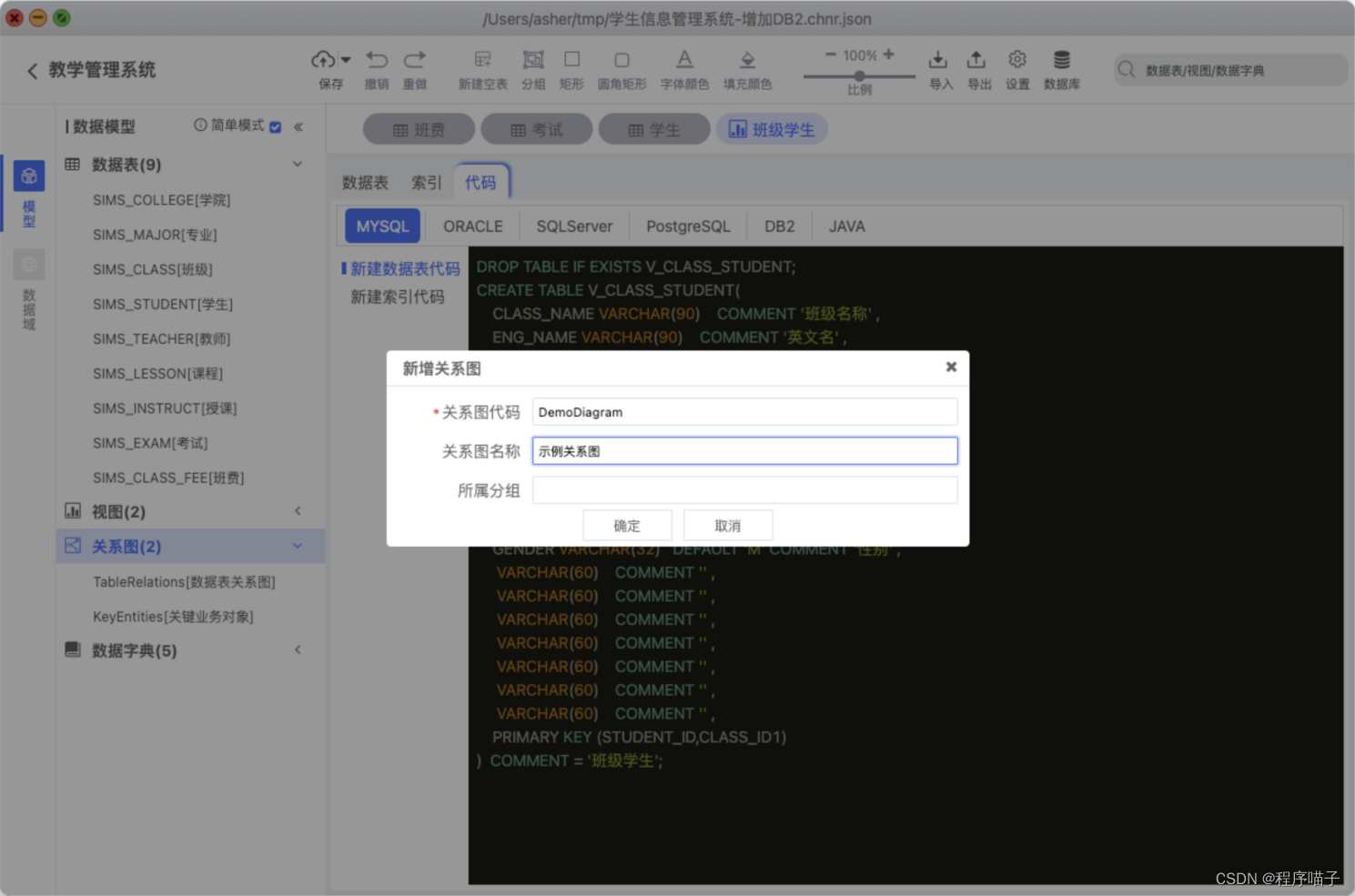Open the 数据表 sub-tab
The height and width of the screenshot is (896, 1355).
click(x=365, y=182)
